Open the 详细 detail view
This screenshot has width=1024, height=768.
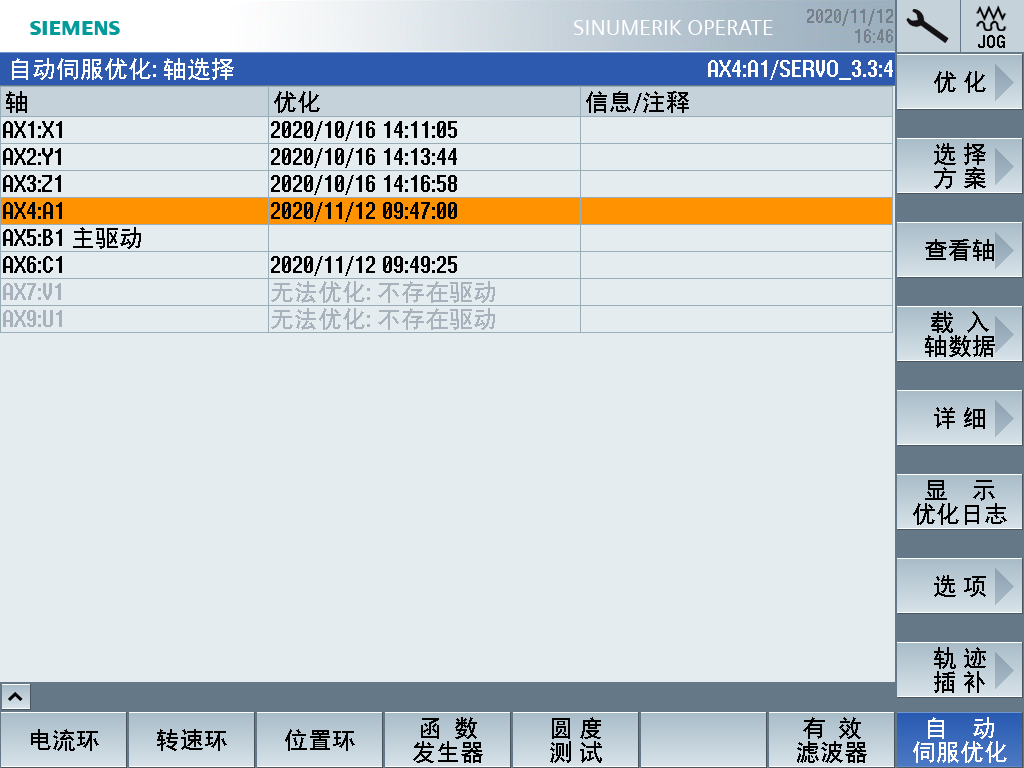957,418
